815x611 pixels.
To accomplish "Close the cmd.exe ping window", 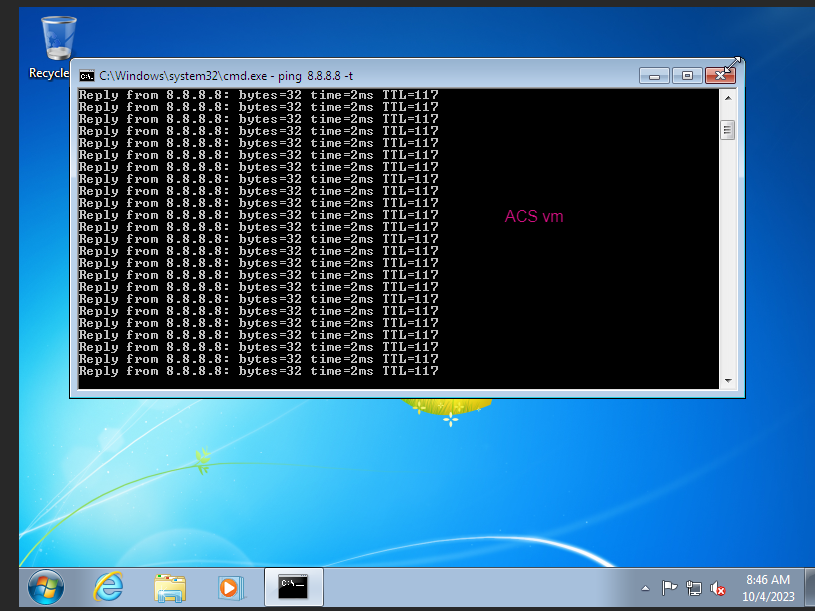I will coord(720,76).
